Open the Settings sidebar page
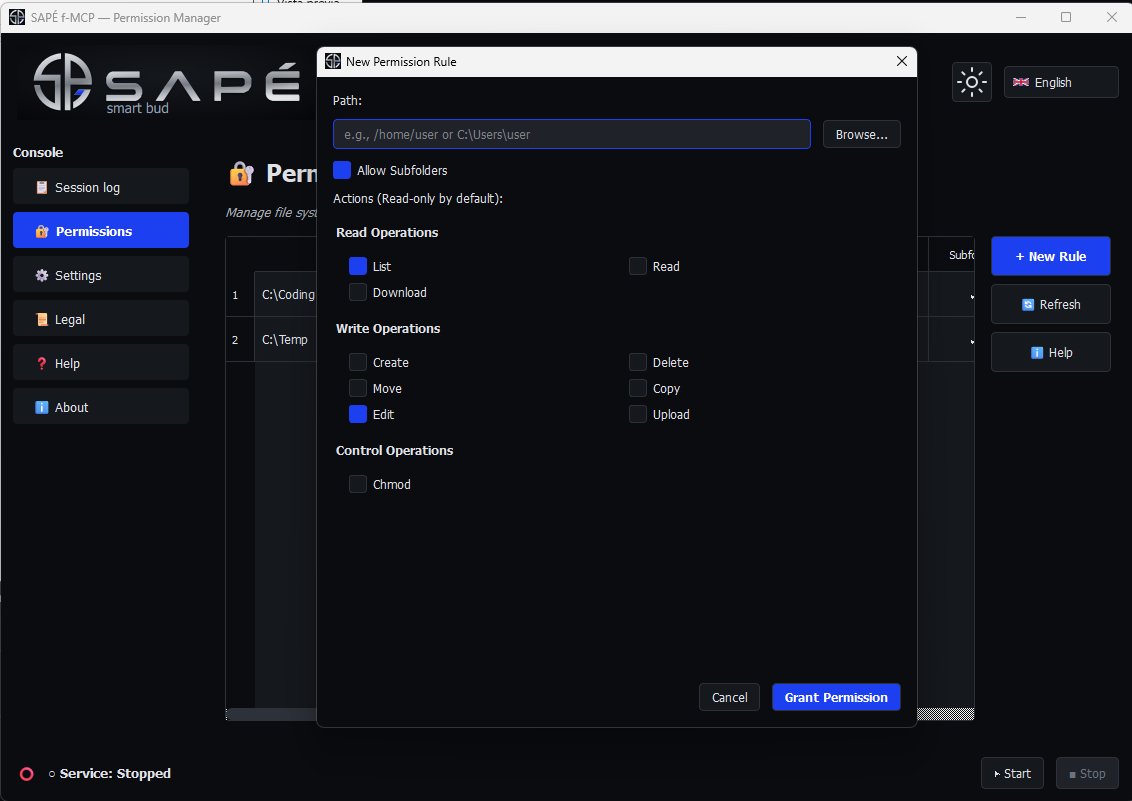The width and height of the screenshot is (1132, 801). pyautogui.click(x=101, y=275)
